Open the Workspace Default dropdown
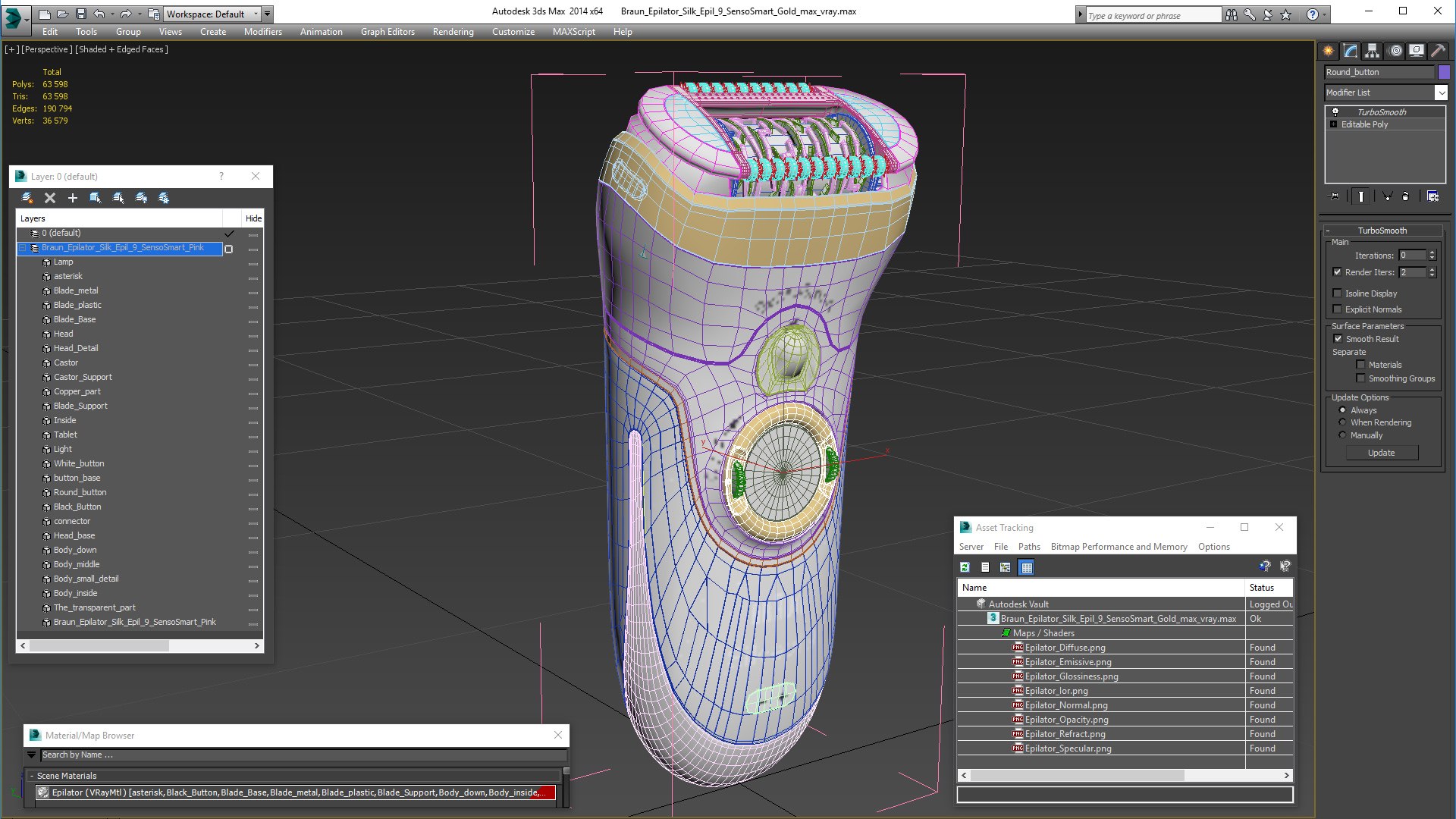 [x=212, y=14]
